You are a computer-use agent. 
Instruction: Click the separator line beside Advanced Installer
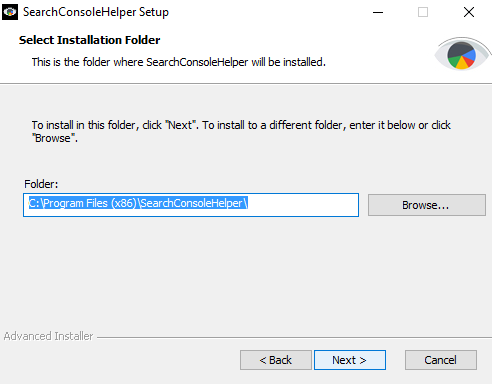click(294, 337)
